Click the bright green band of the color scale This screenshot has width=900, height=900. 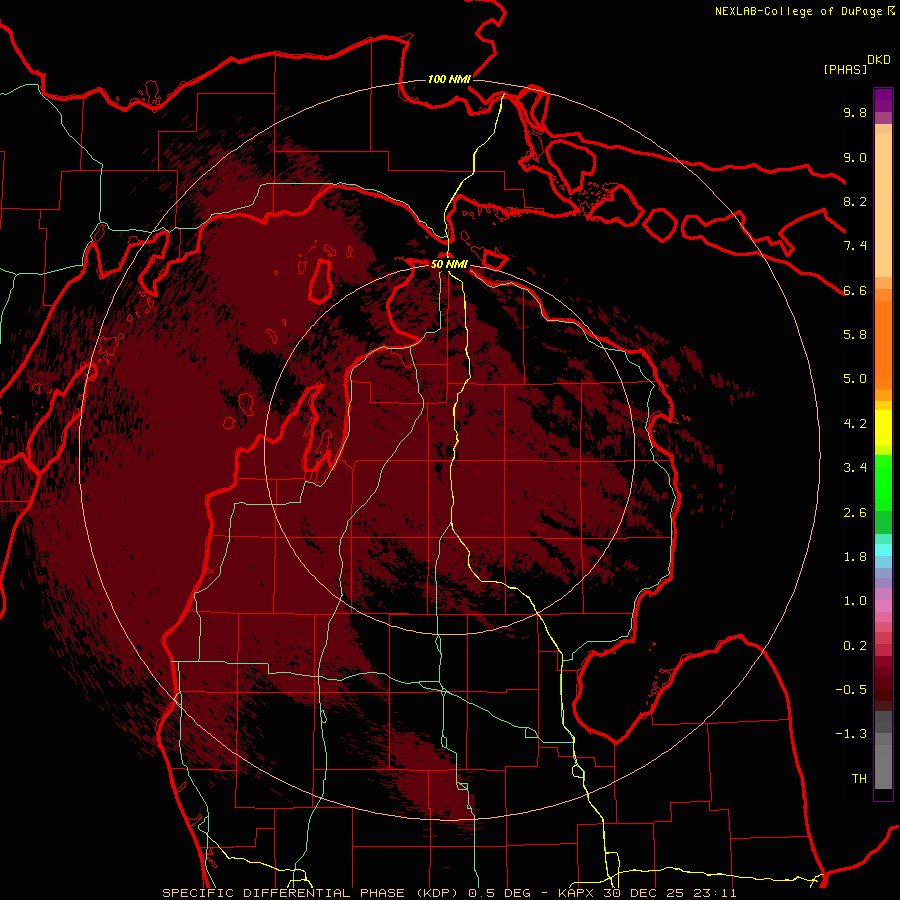883,482
